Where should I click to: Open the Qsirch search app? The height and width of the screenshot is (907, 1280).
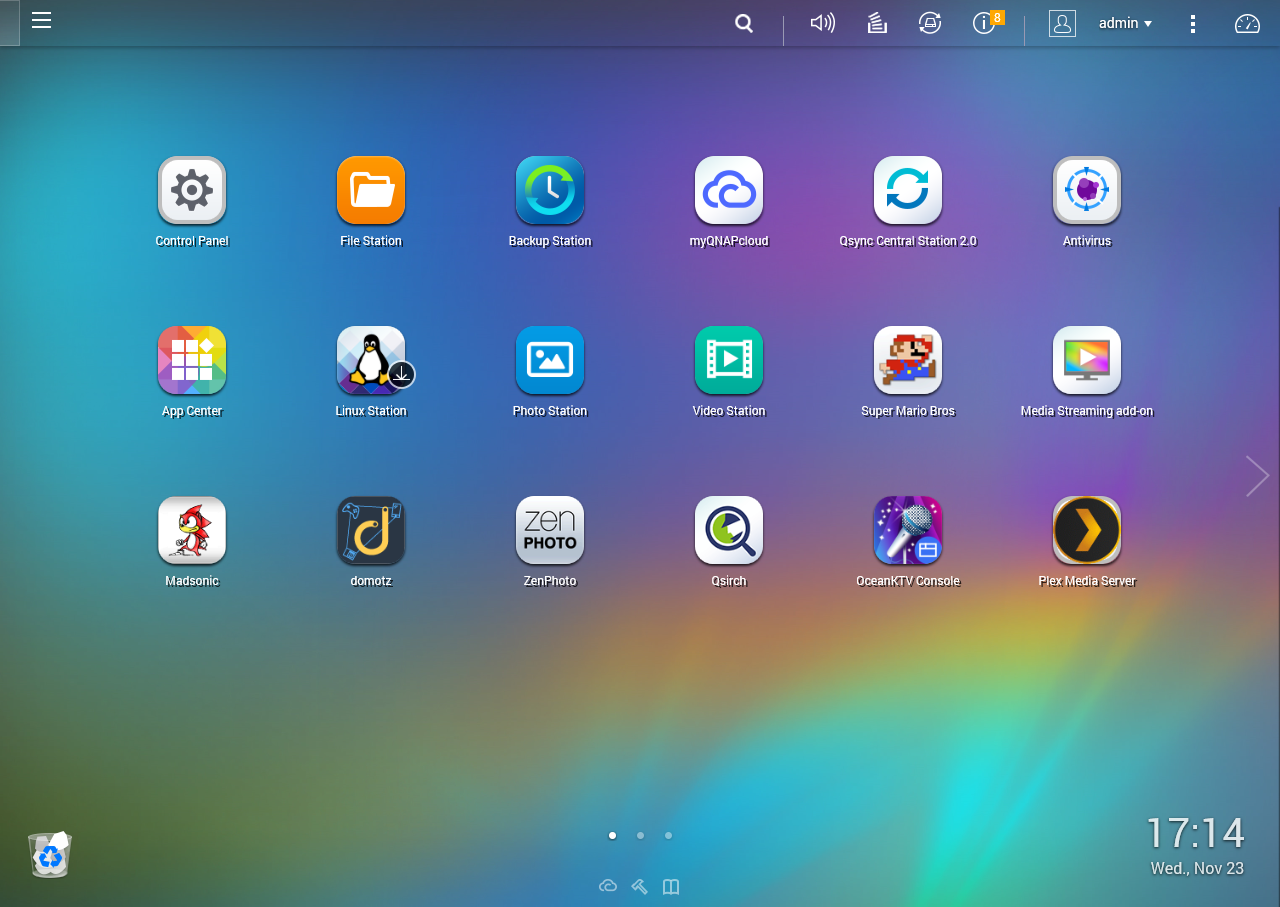pos(729,530)
